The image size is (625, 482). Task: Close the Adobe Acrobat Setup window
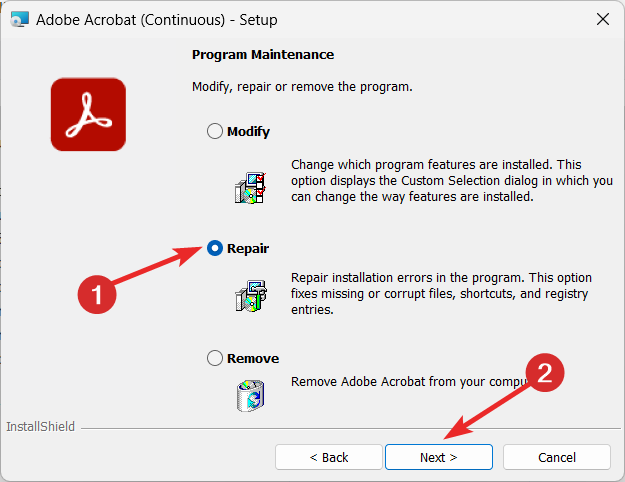[603, 19]
